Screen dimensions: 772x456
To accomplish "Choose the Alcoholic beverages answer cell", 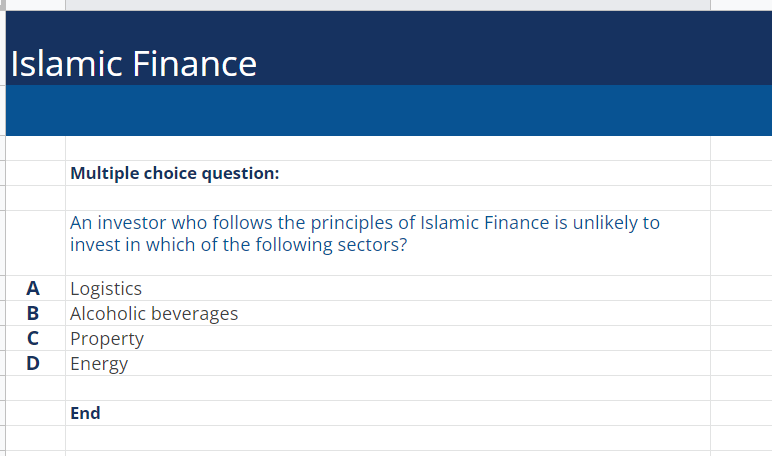I will pos(154,313).
